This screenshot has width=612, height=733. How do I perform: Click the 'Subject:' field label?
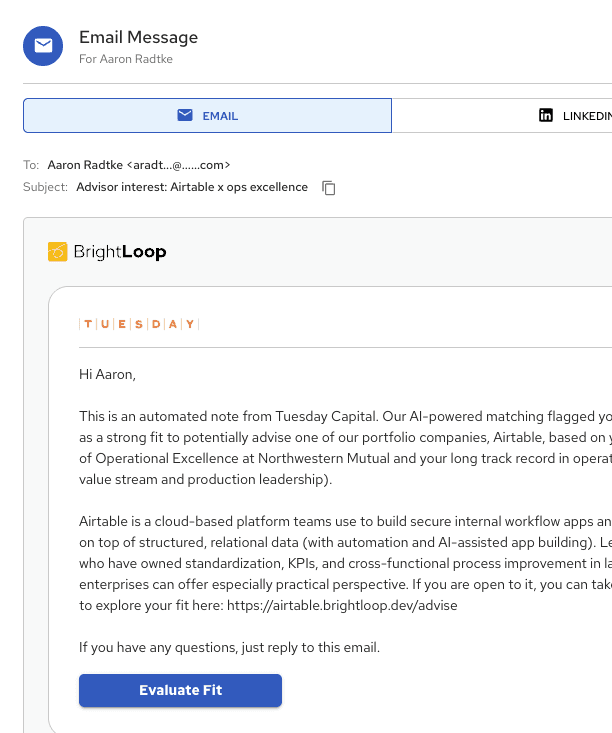pyautogui.click(x=45, y=187)
